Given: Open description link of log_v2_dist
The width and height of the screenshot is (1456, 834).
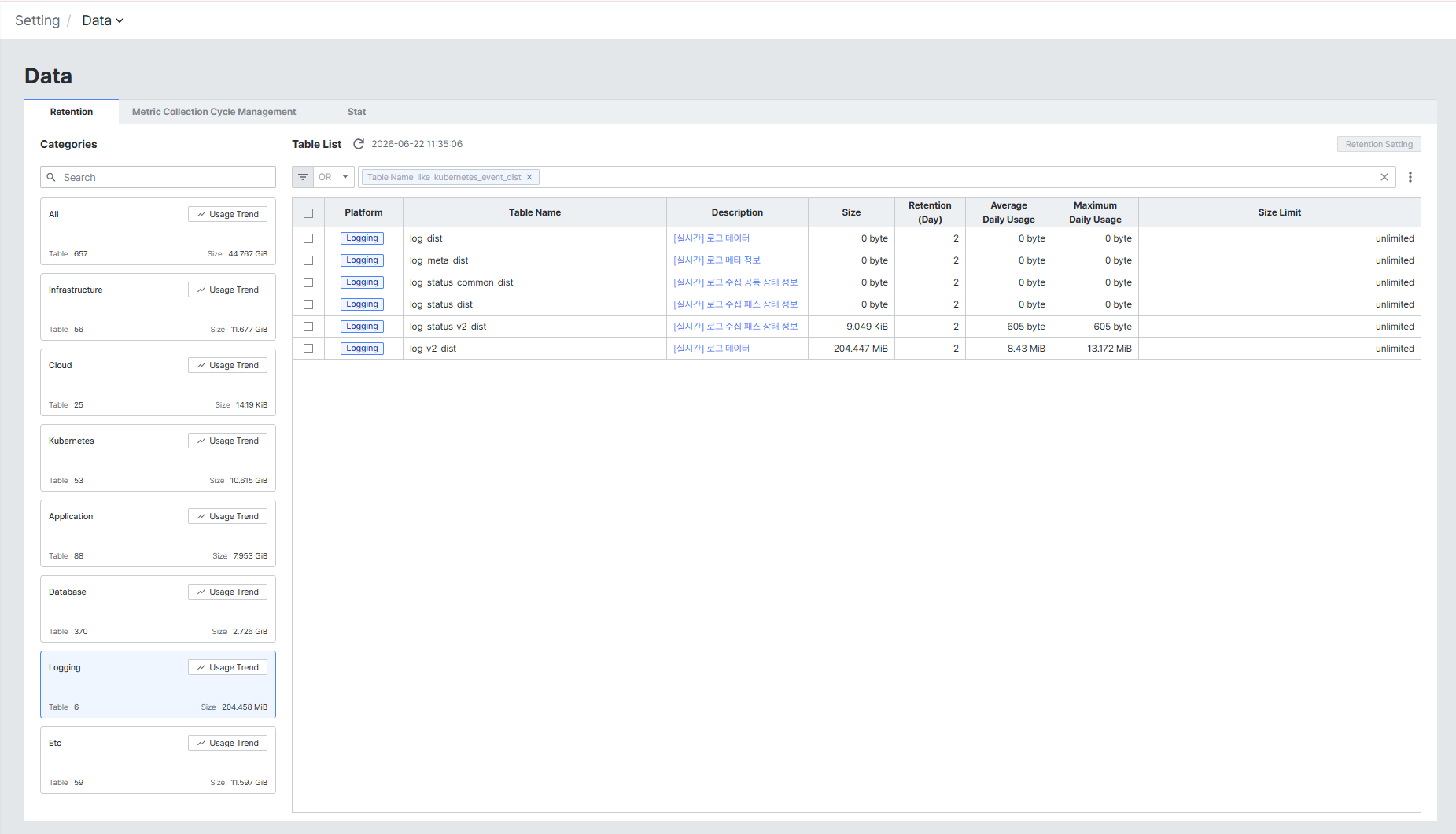Looking at the screenshot, I should tap(711, 349).
